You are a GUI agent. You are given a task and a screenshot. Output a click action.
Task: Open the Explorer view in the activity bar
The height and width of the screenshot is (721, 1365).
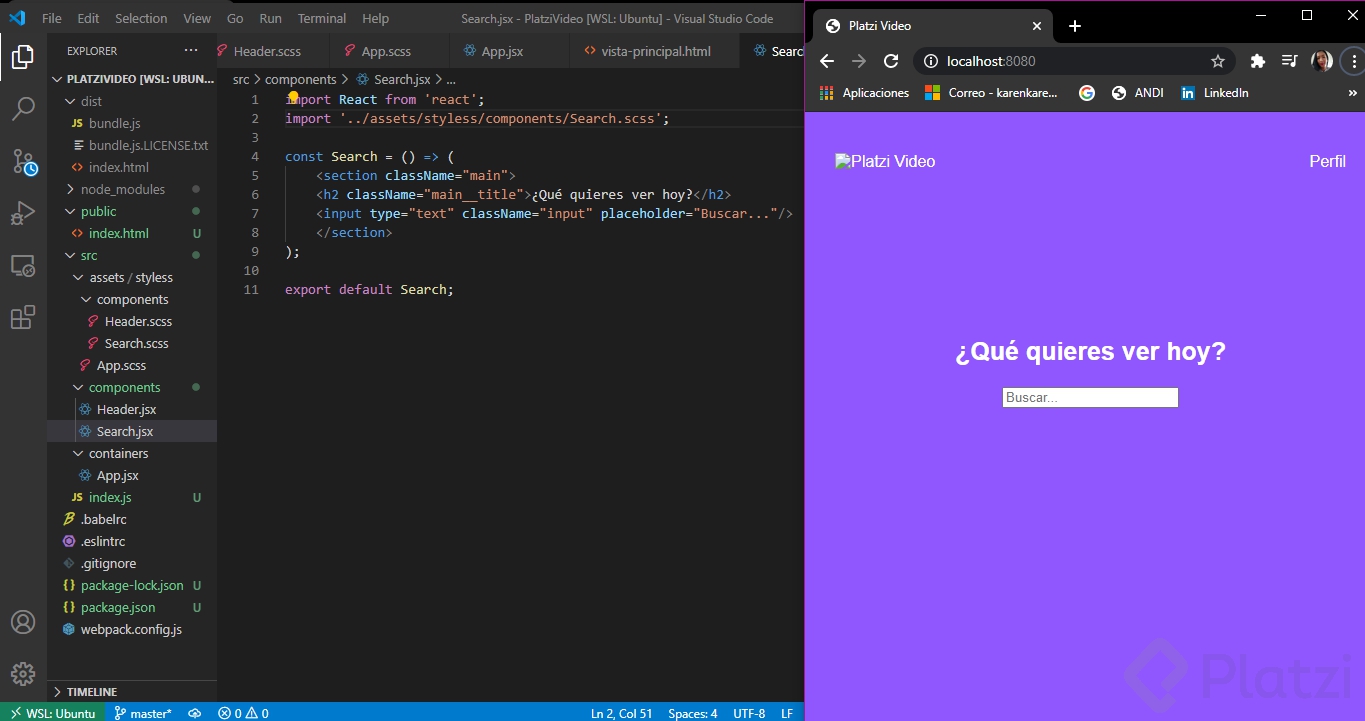click(23, 58)
